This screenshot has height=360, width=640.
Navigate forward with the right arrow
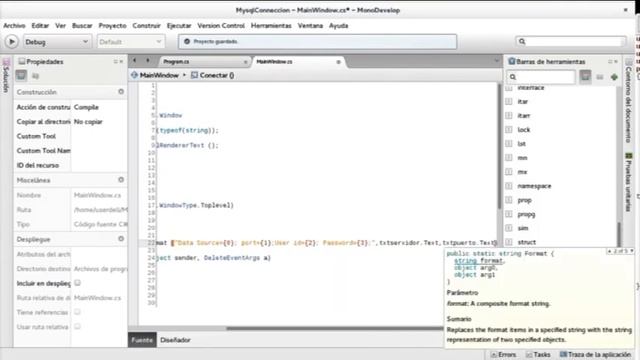click(x=147, y=60)
